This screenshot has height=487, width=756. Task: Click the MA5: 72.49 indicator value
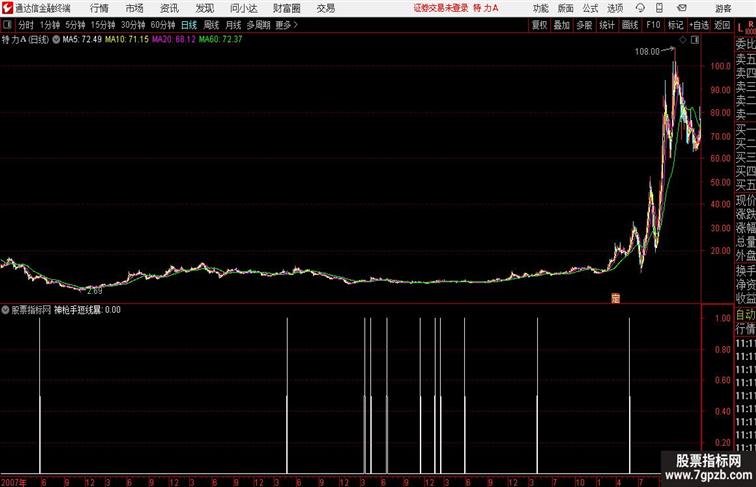[82, 40]
